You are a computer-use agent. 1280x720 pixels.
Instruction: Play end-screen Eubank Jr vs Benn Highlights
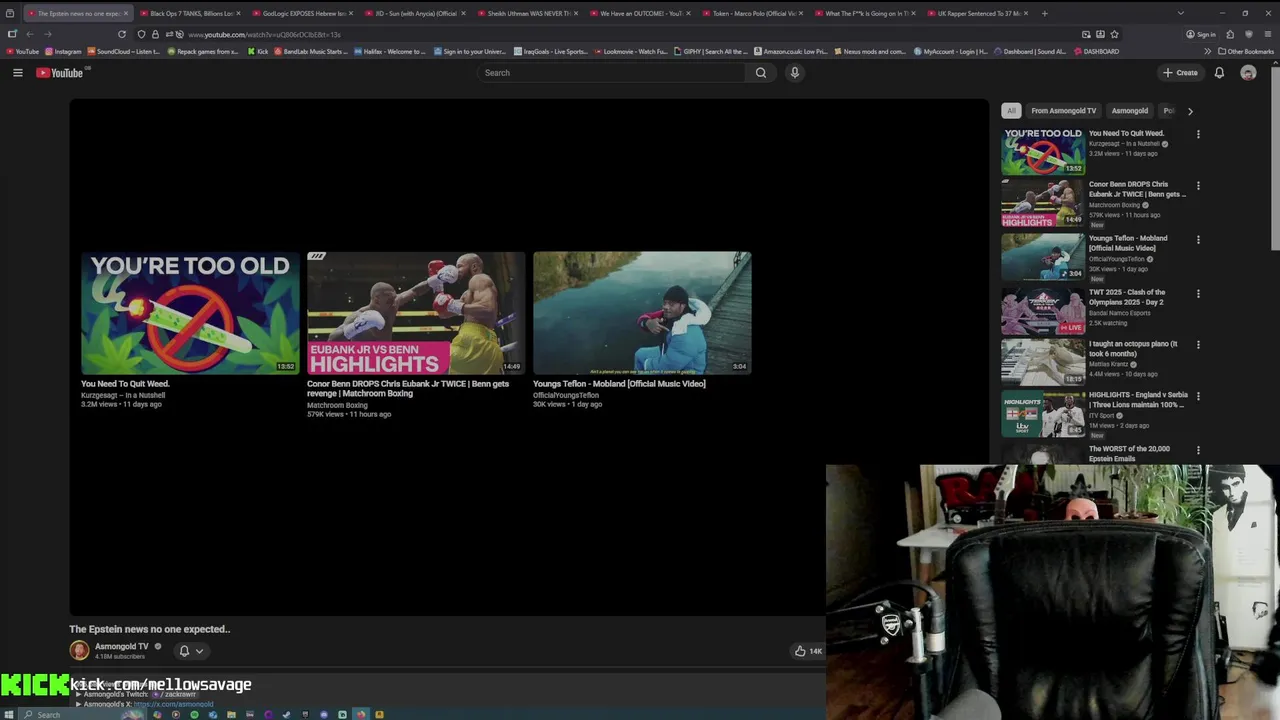click(x=416, y=313)
